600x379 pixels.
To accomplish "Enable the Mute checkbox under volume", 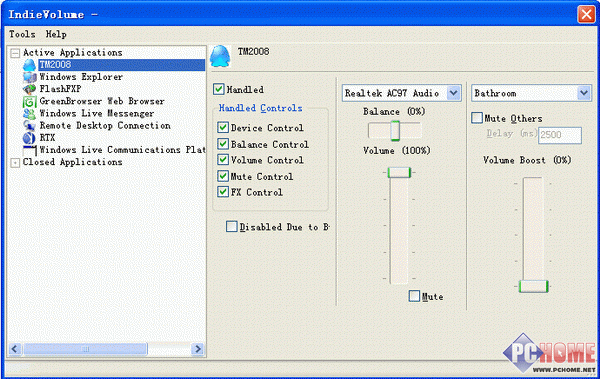I will [x=414, y=296].
